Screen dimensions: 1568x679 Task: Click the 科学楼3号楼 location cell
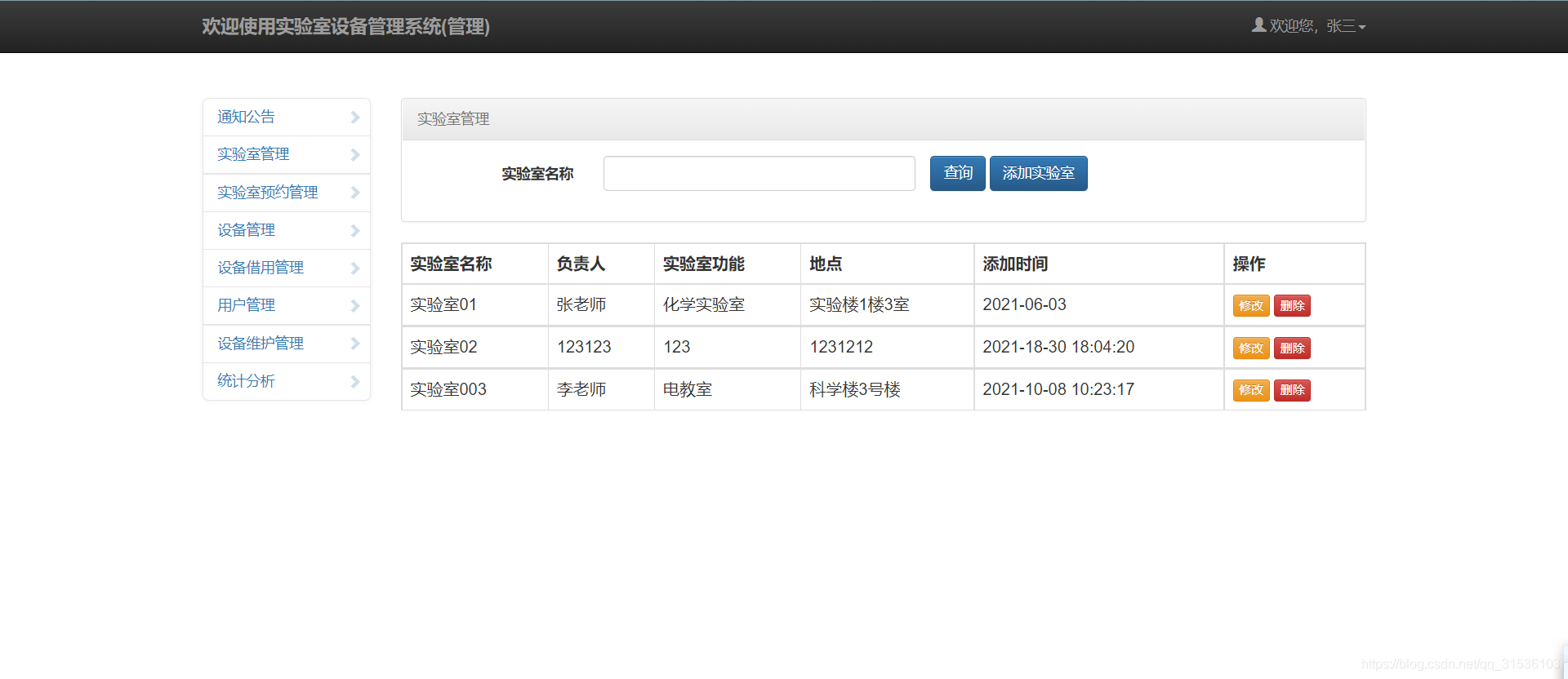tap(887, 390)
